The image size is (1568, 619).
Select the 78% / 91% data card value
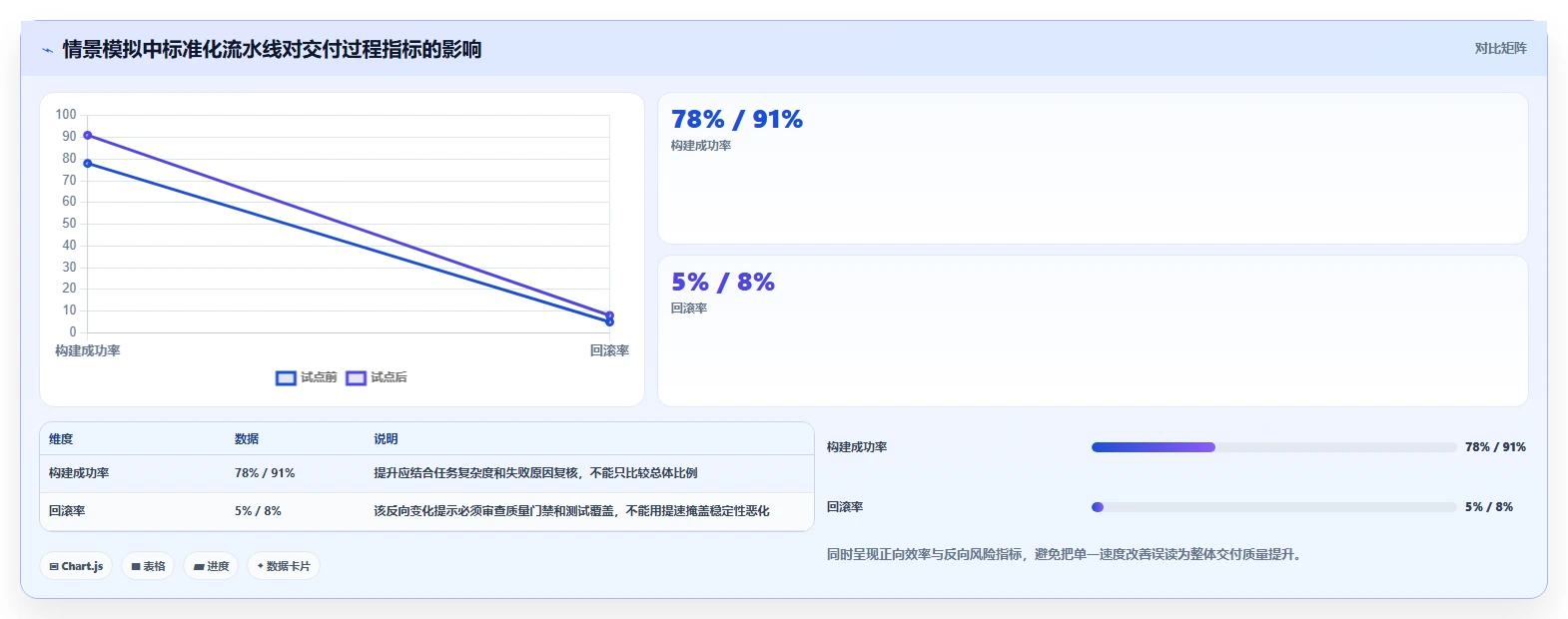[737, 120]
